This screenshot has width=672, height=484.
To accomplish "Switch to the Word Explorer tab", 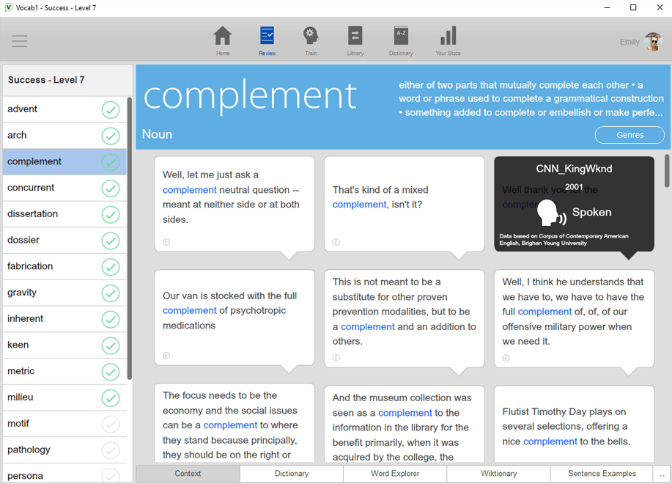I will tap(394, 474).
